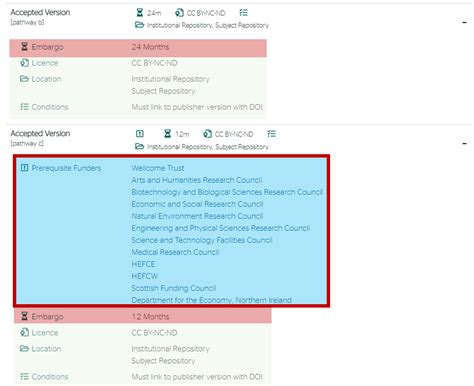Viewport: 474px width, 386px height.
Task: Click the hourglass icon next to 12m
Action: [x=168, y=134]
